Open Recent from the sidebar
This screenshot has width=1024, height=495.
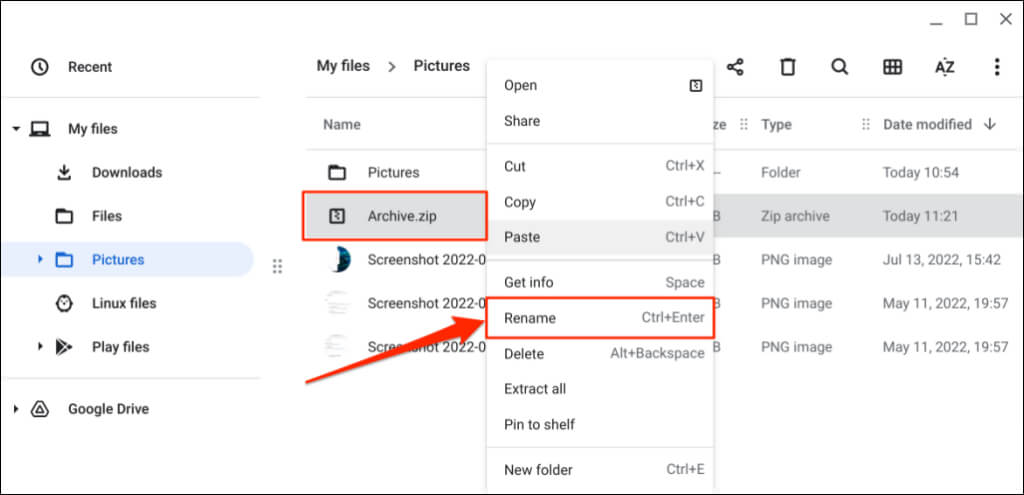click(89, 67)
